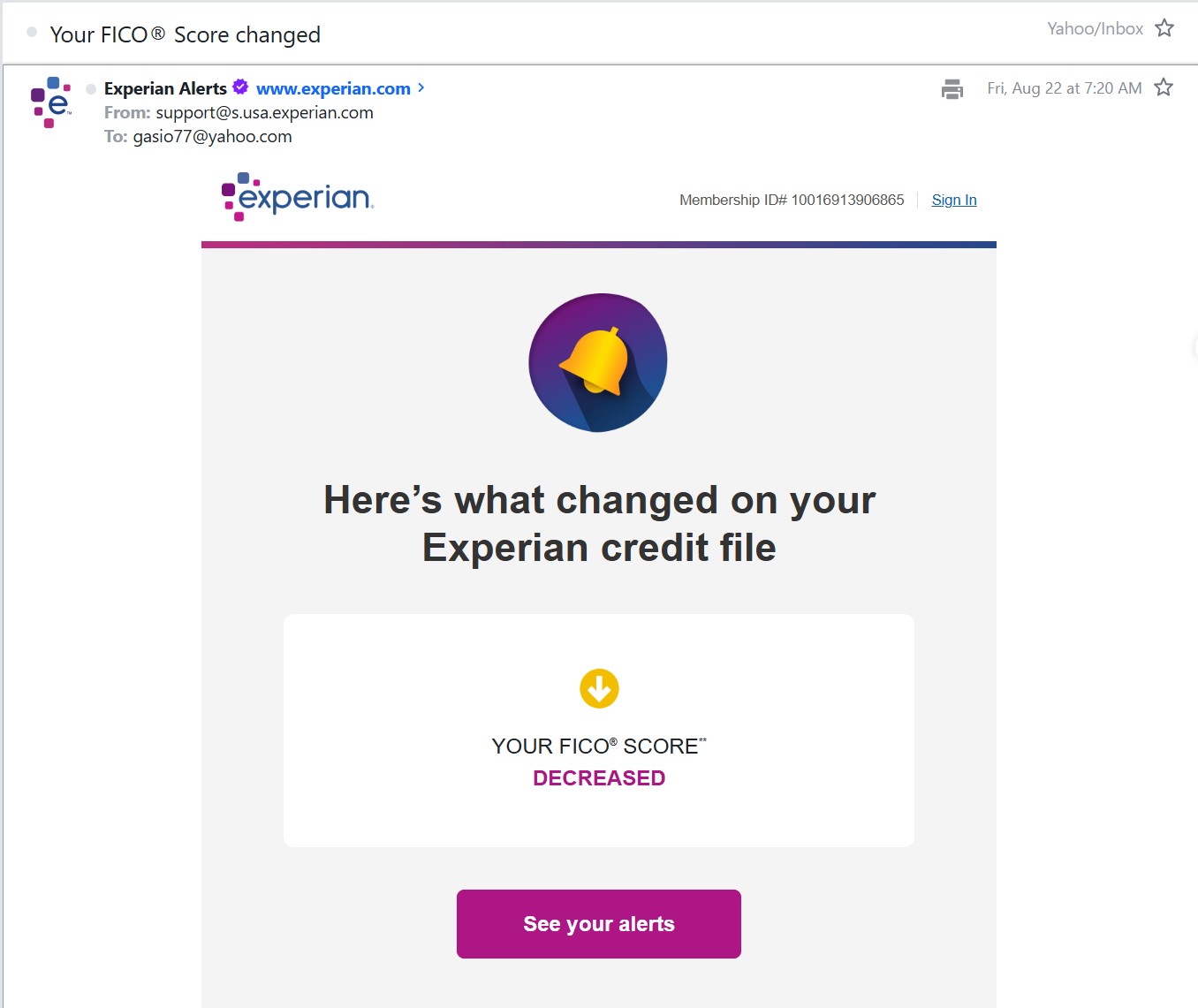Image resolution: width=1198 pixels, height=1008 pixels.
Task: Click the unread dot beside Experian Alerts
Action: coord(91,88)
